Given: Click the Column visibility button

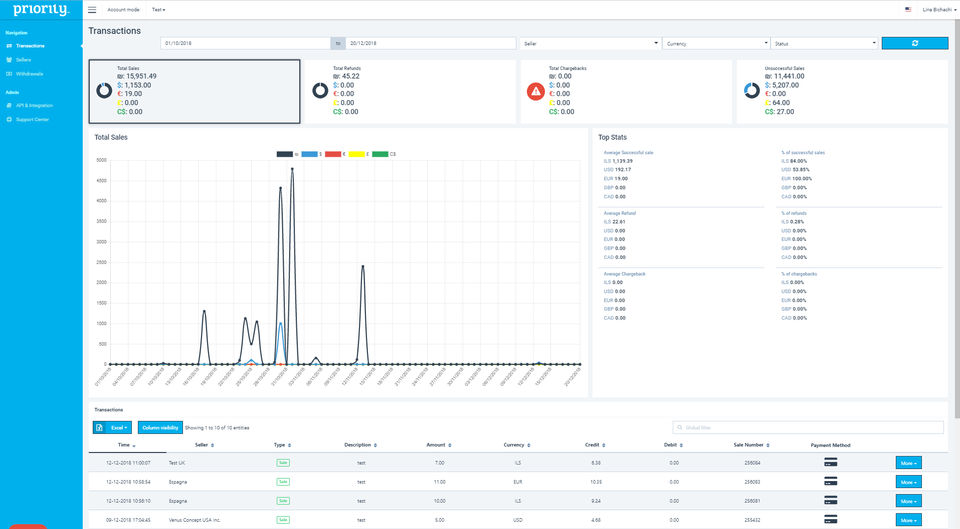Looking at the screenshot, I should [160, 427].
